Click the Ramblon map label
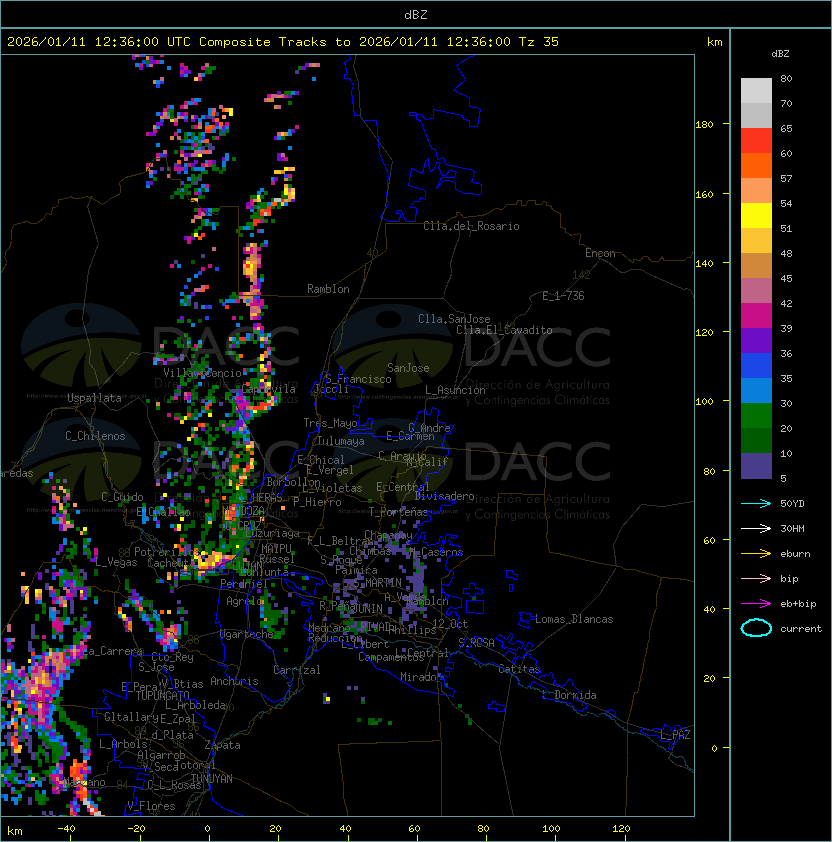 point(328,289)
